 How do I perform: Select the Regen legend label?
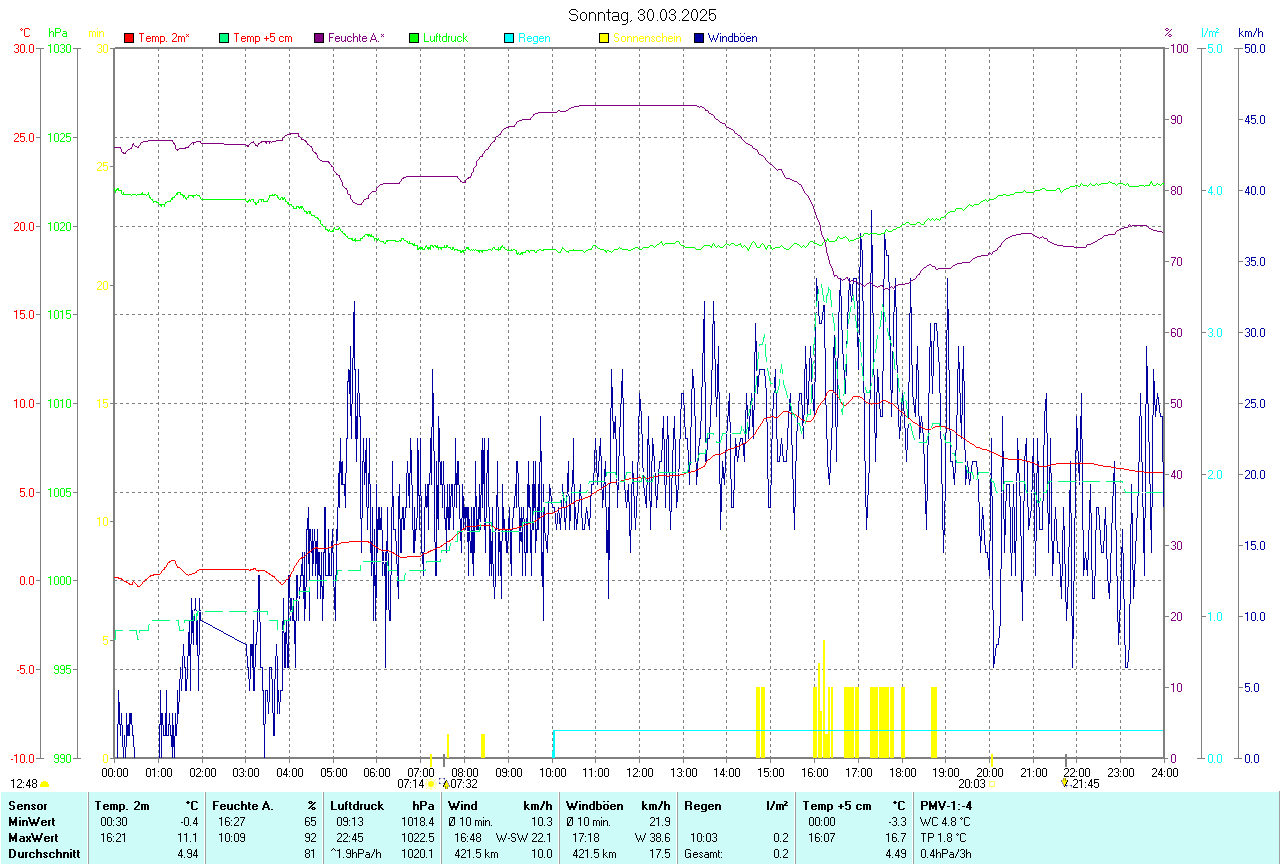click(534, 38)
